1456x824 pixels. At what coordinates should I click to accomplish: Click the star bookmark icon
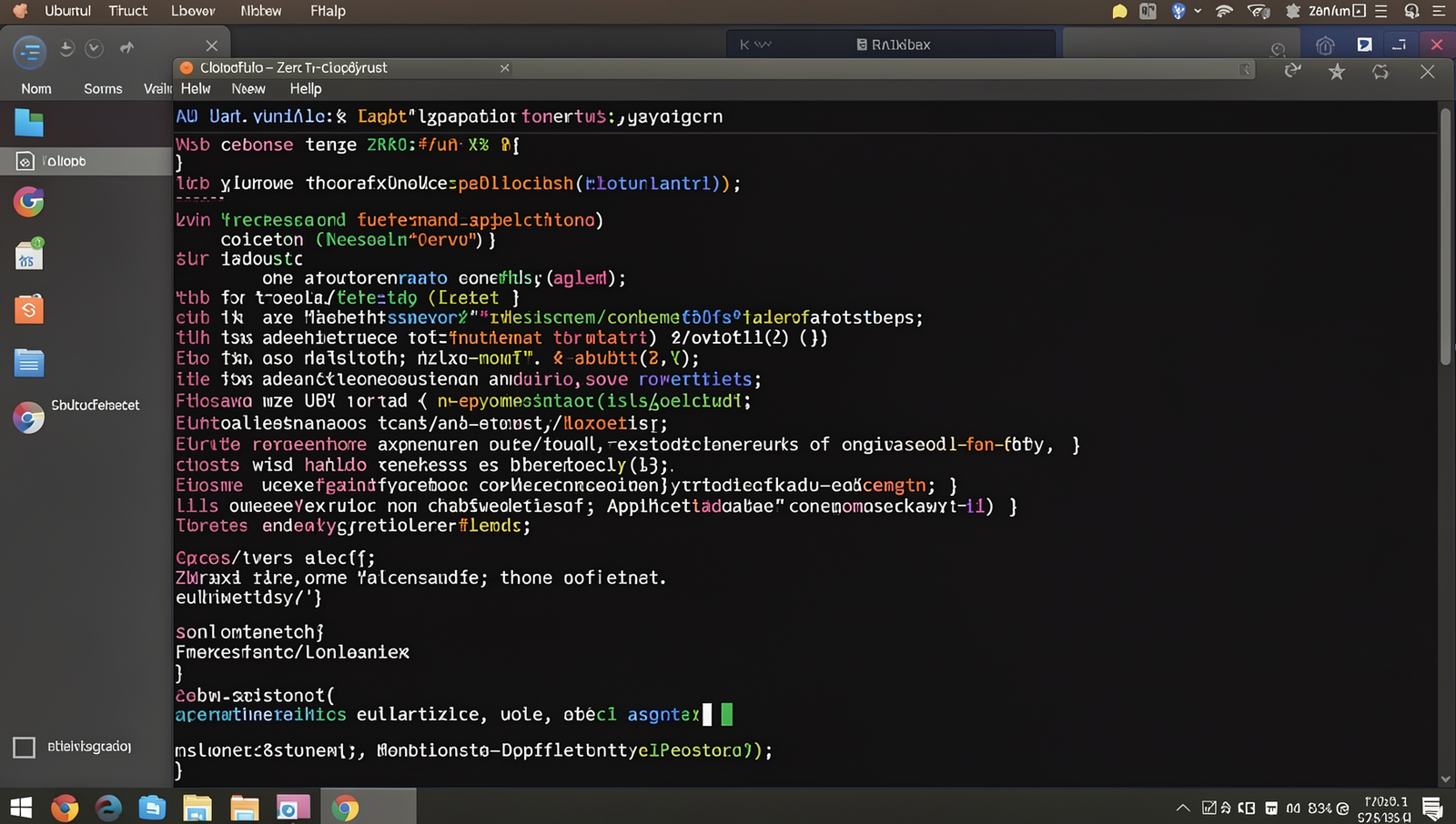[x=1336, y=71]
